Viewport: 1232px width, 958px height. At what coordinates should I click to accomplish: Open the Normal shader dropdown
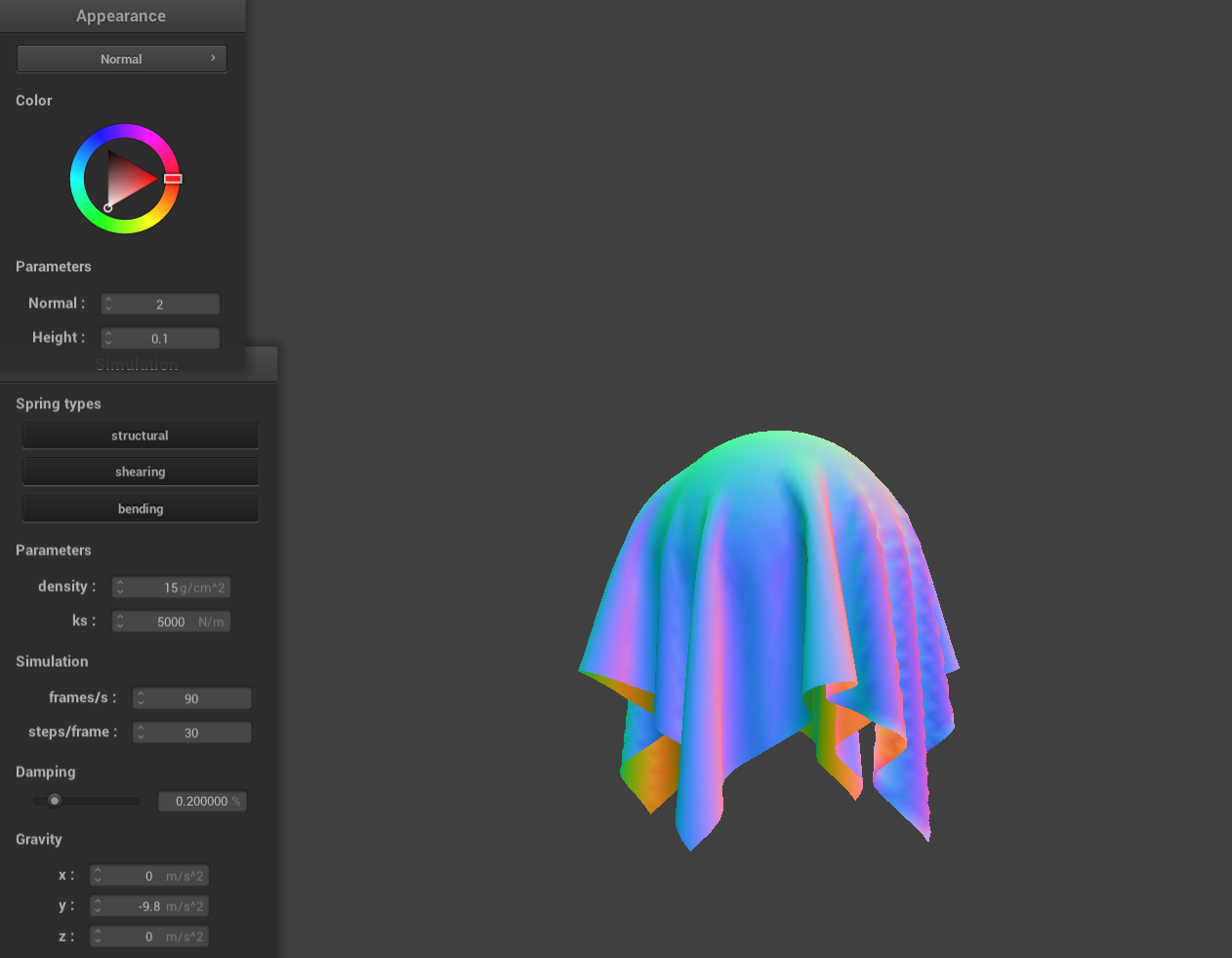[x=121, y=59]
